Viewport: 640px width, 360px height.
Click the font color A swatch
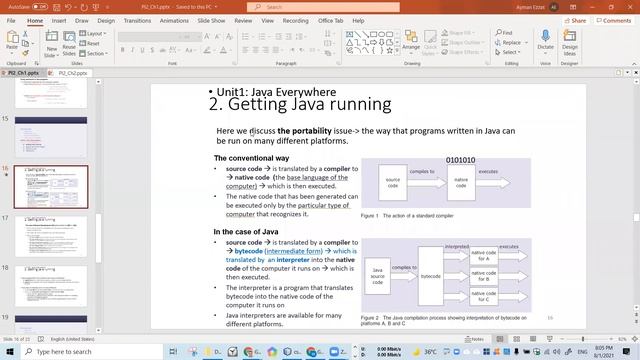coord(223,50)
